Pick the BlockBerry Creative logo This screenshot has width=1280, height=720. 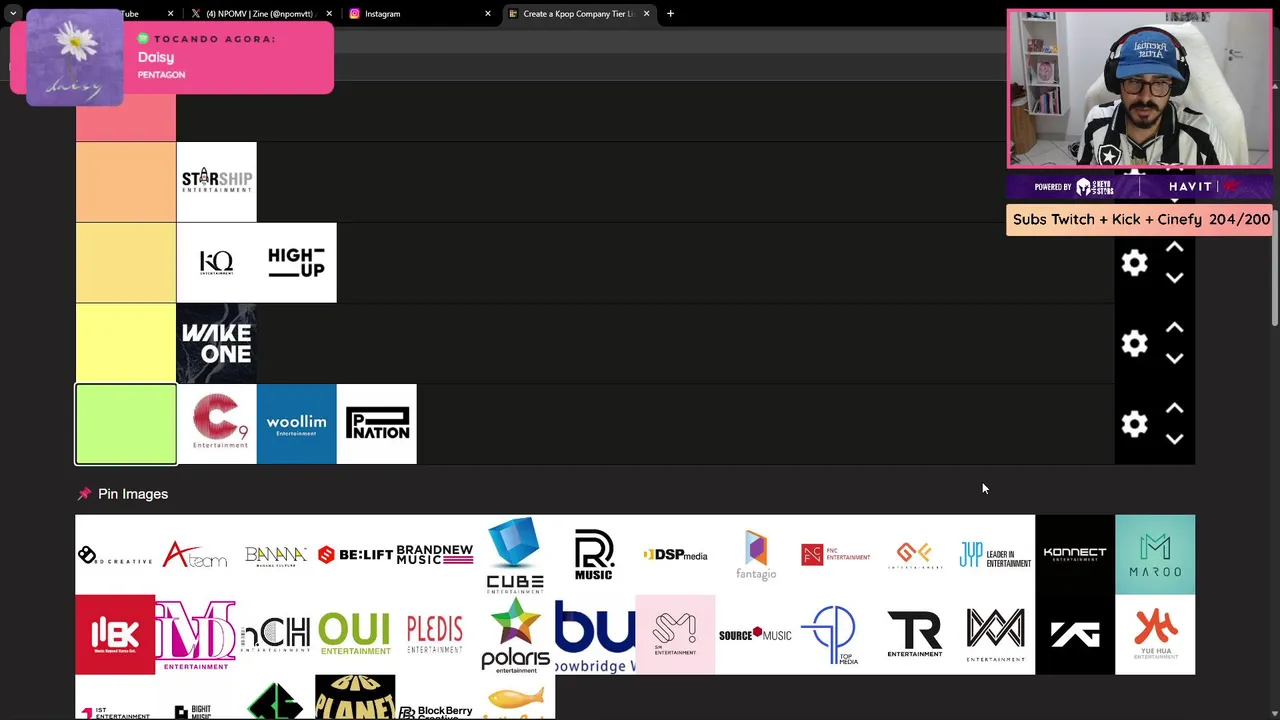coord(435,698)
